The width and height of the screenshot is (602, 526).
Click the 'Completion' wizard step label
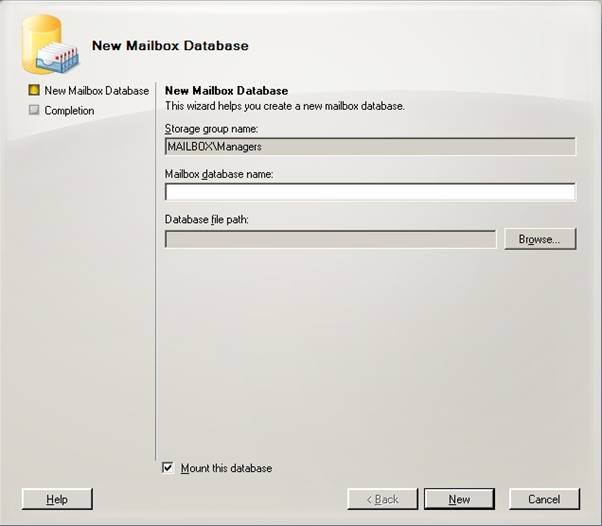(69, 111)
